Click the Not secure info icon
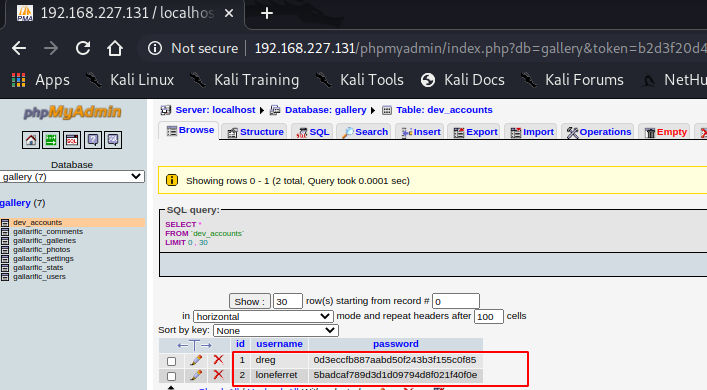The height and width of the screenshot is (390, 707). 155,48
